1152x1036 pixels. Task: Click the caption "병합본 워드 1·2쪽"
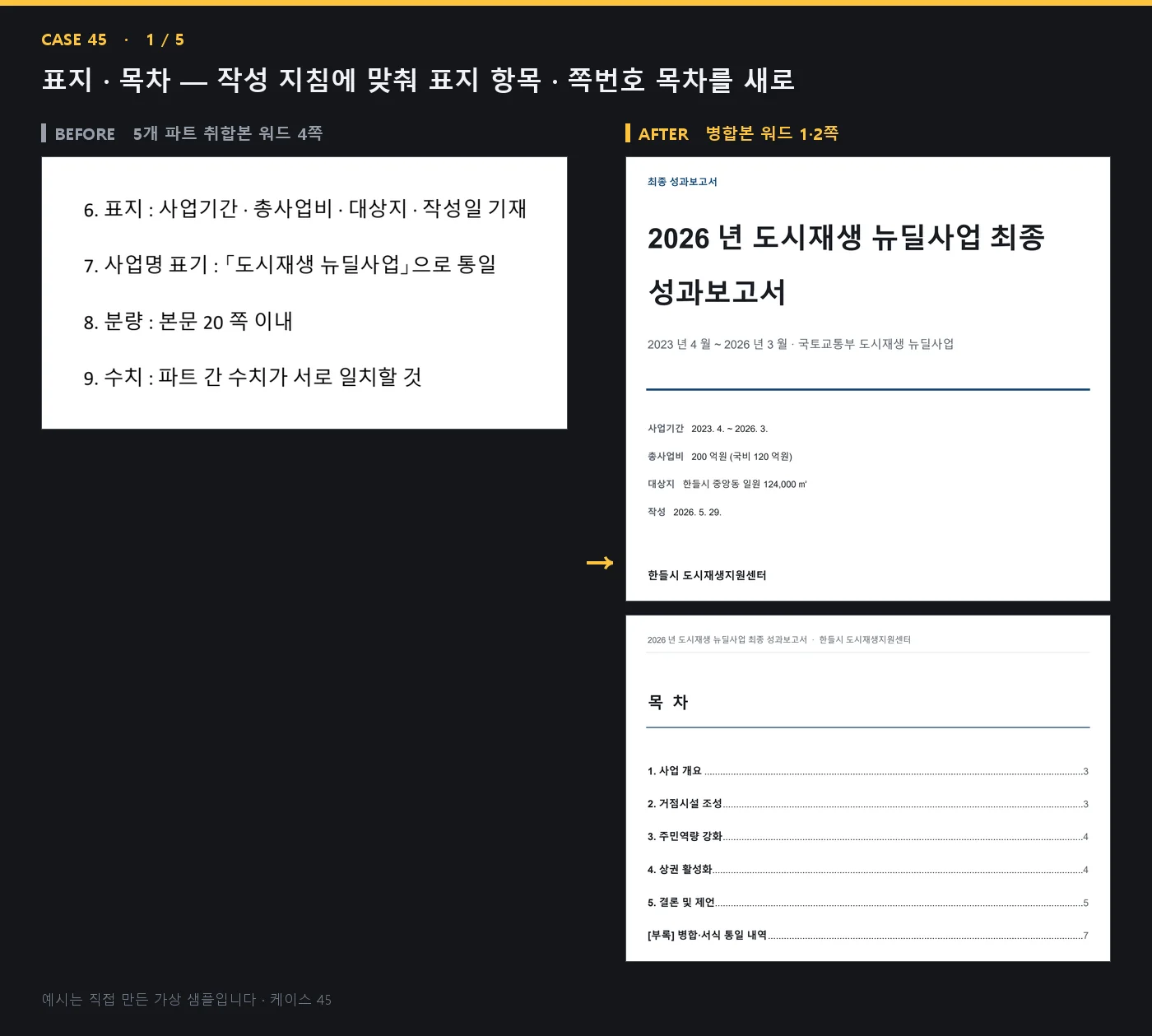point(772,133)
